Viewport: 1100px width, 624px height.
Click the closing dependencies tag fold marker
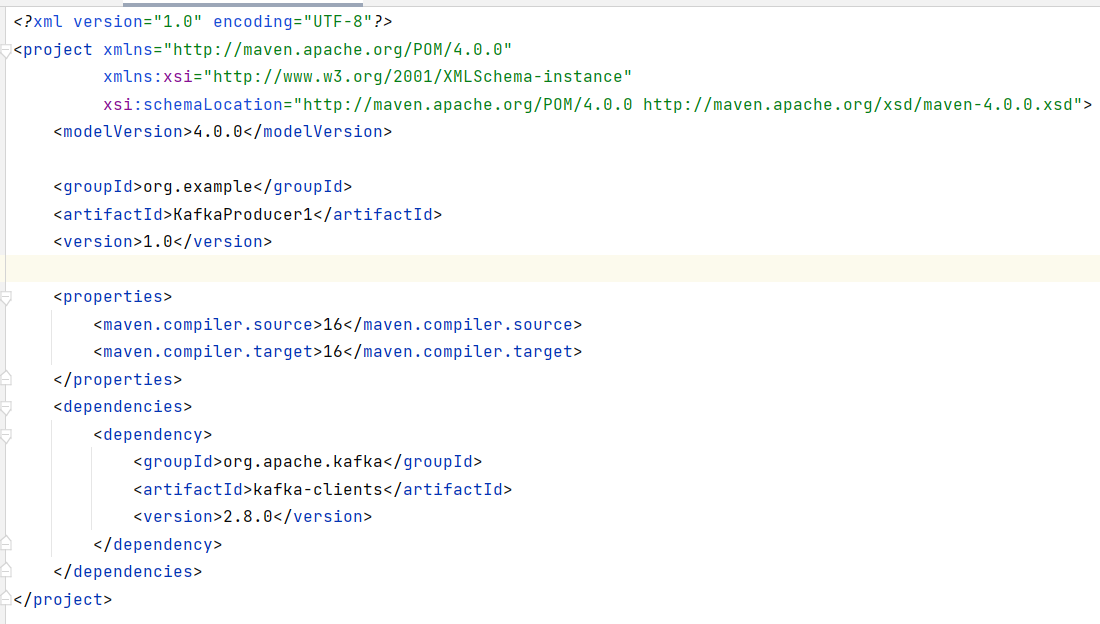coord(5,571)
